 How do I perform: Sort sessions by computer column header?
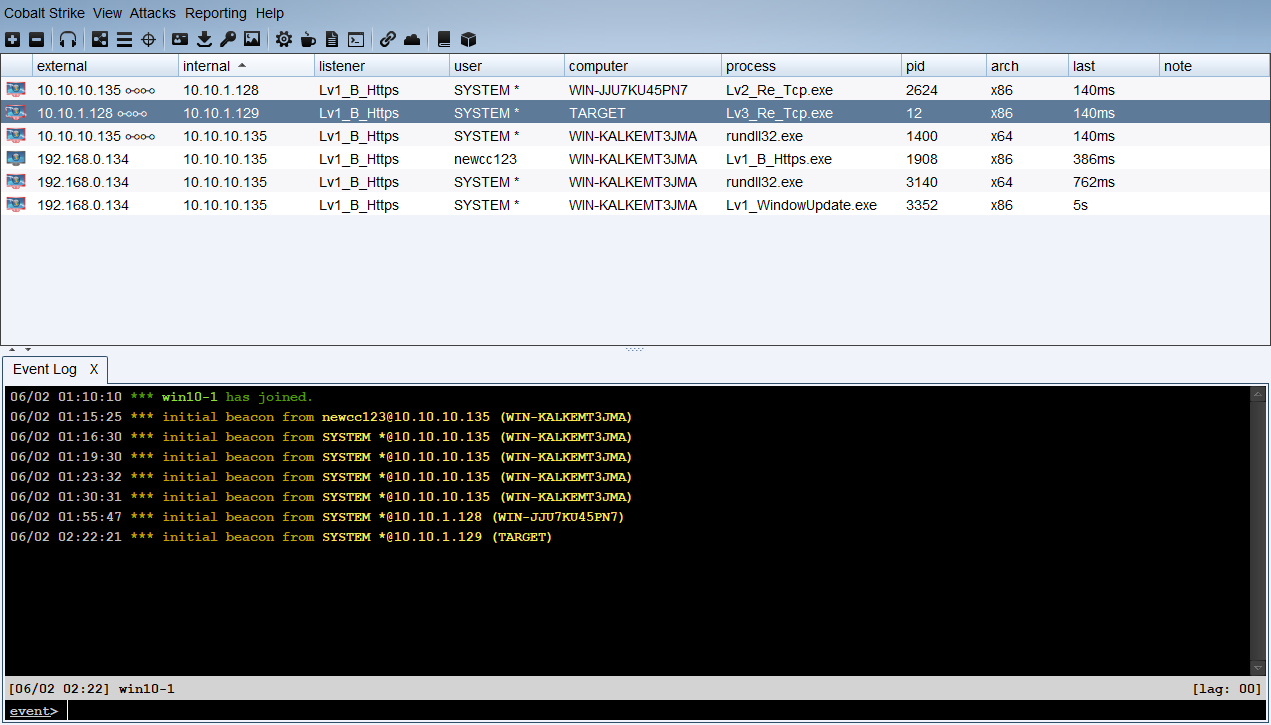pos(643,66)
